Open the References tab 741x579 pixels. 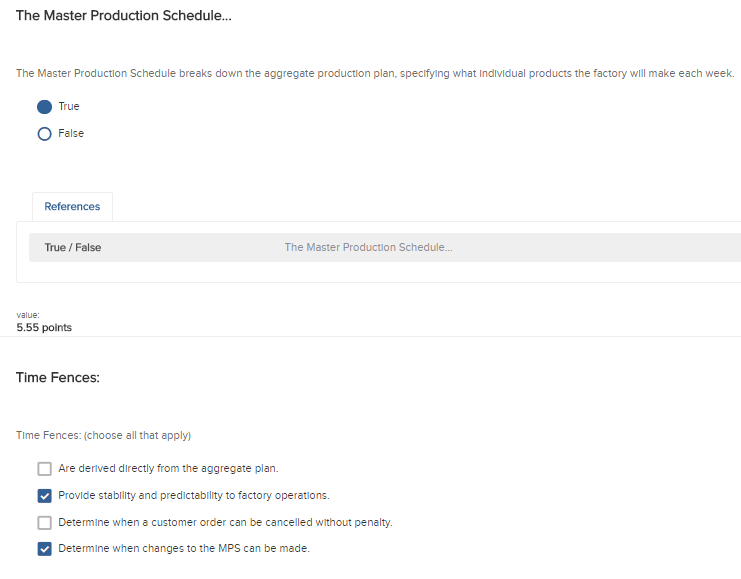(72, 207)
